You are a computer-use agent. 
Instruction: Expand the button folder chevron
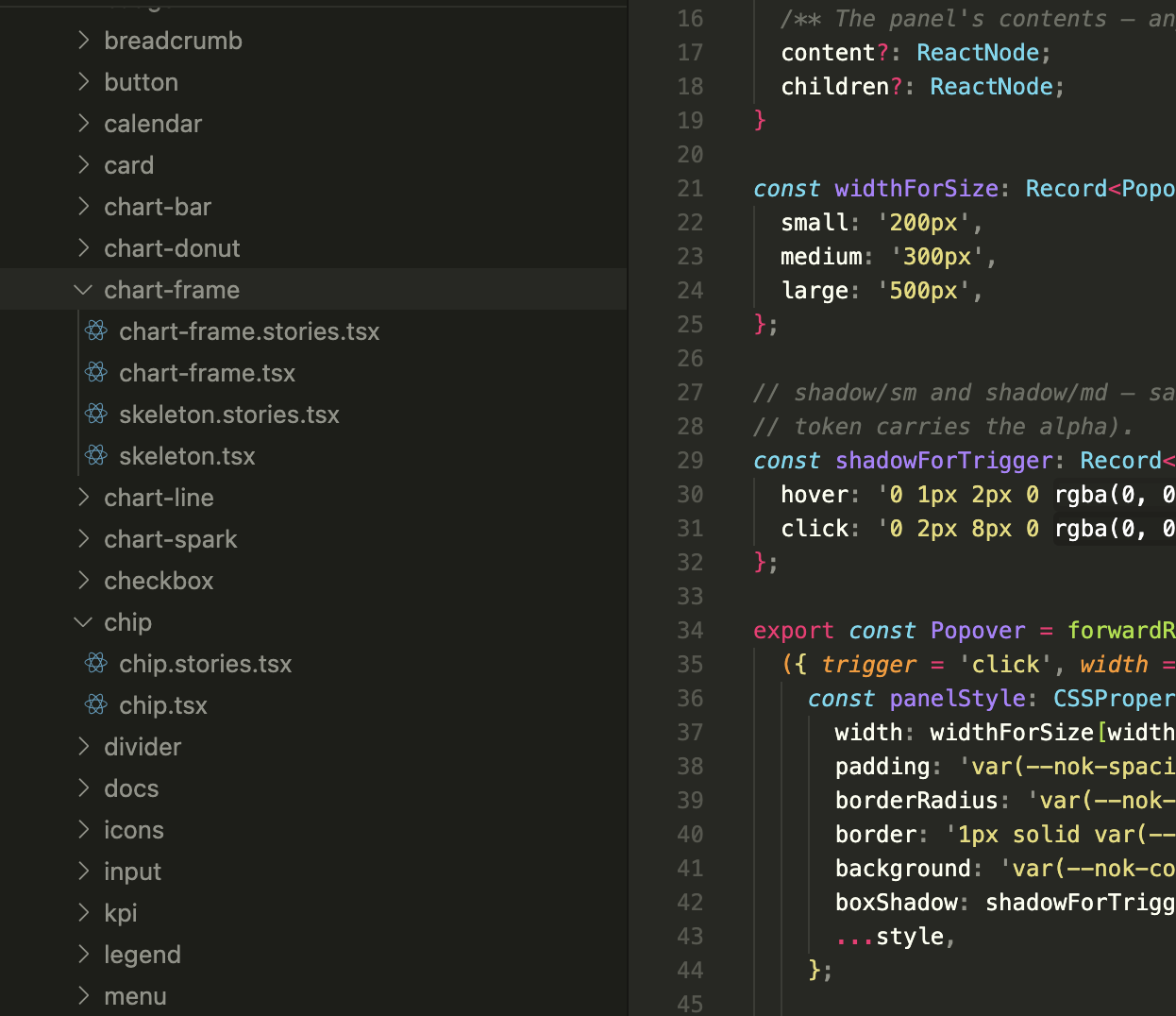point(83,81)
